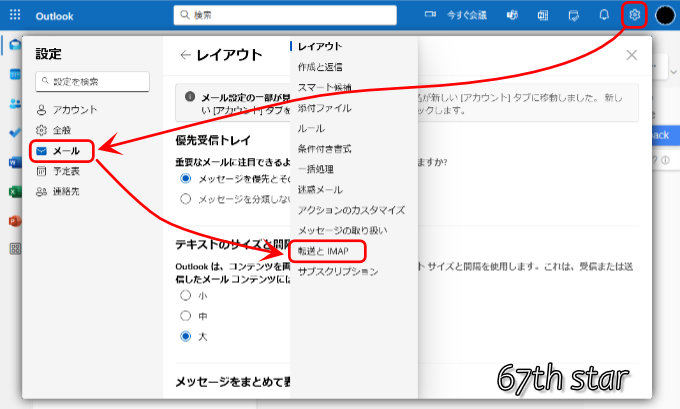
Task: Open the more apps icon in rail
Action: tap(15, 249)
